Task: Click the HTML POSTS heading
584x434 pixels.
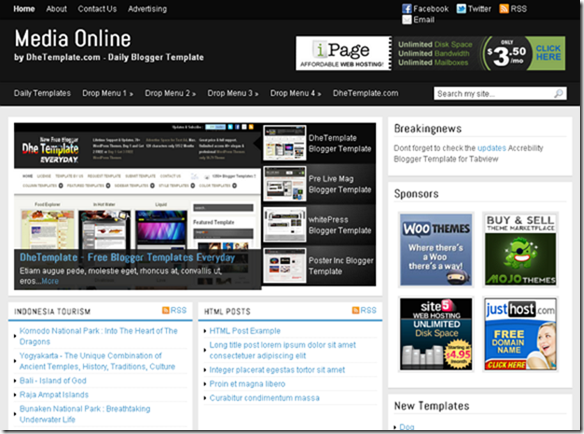Action: click(227, 311)
